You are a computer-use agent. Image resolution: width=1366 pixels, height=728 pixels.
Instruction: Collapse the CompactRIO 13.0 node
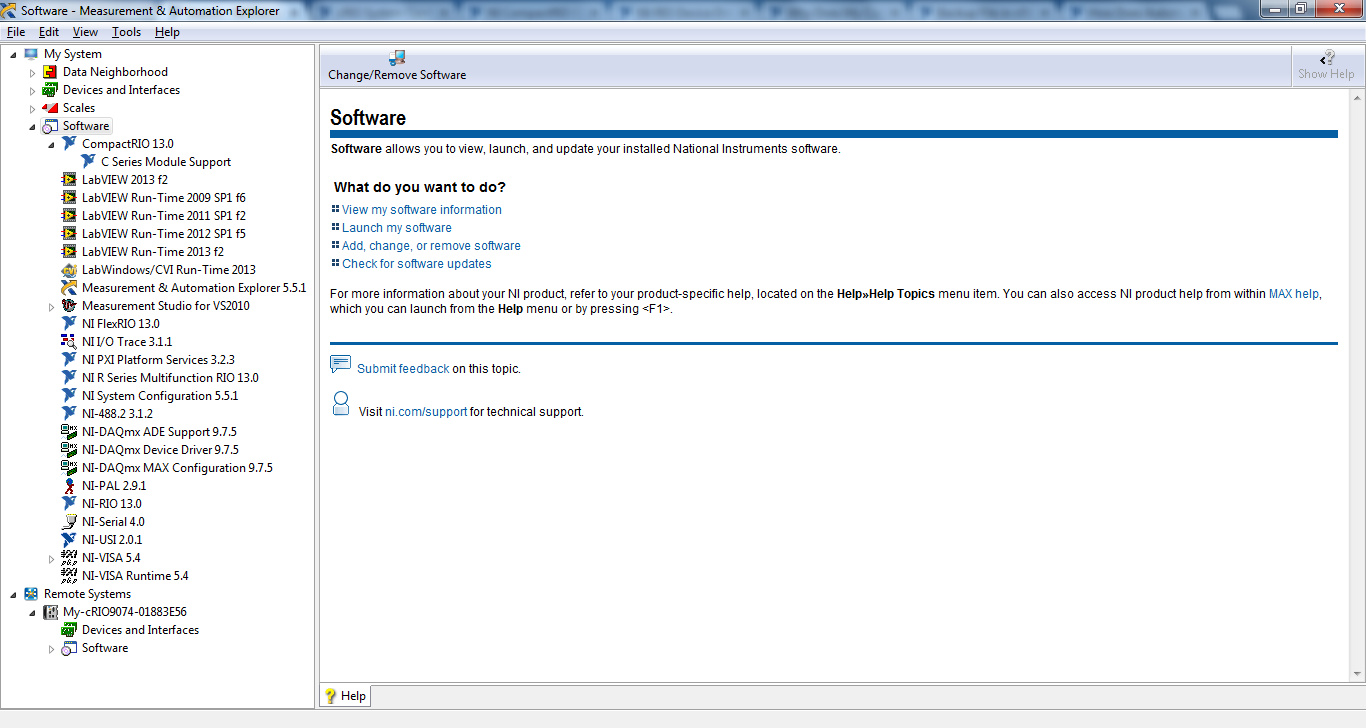(51, 144)
